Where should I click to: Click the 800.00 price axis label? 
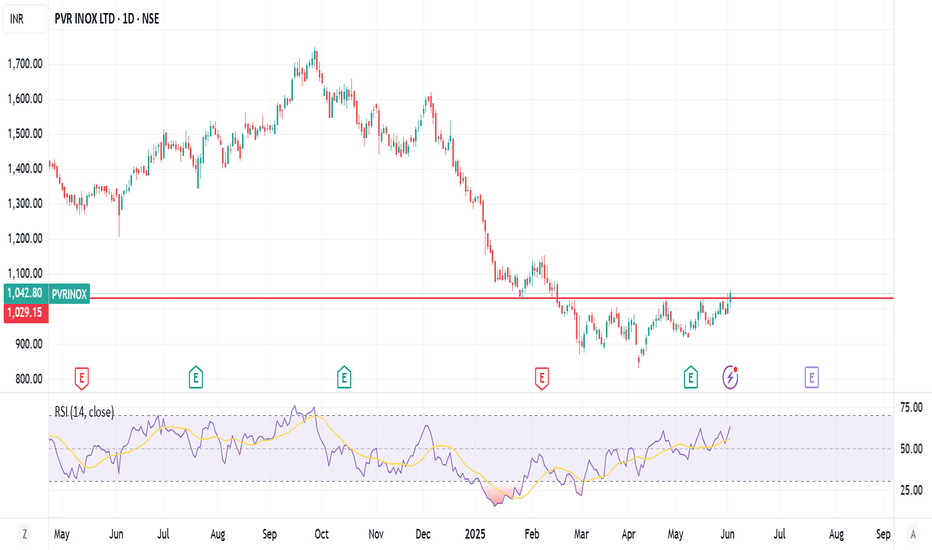pyautogui.click(x=28, y=379)
